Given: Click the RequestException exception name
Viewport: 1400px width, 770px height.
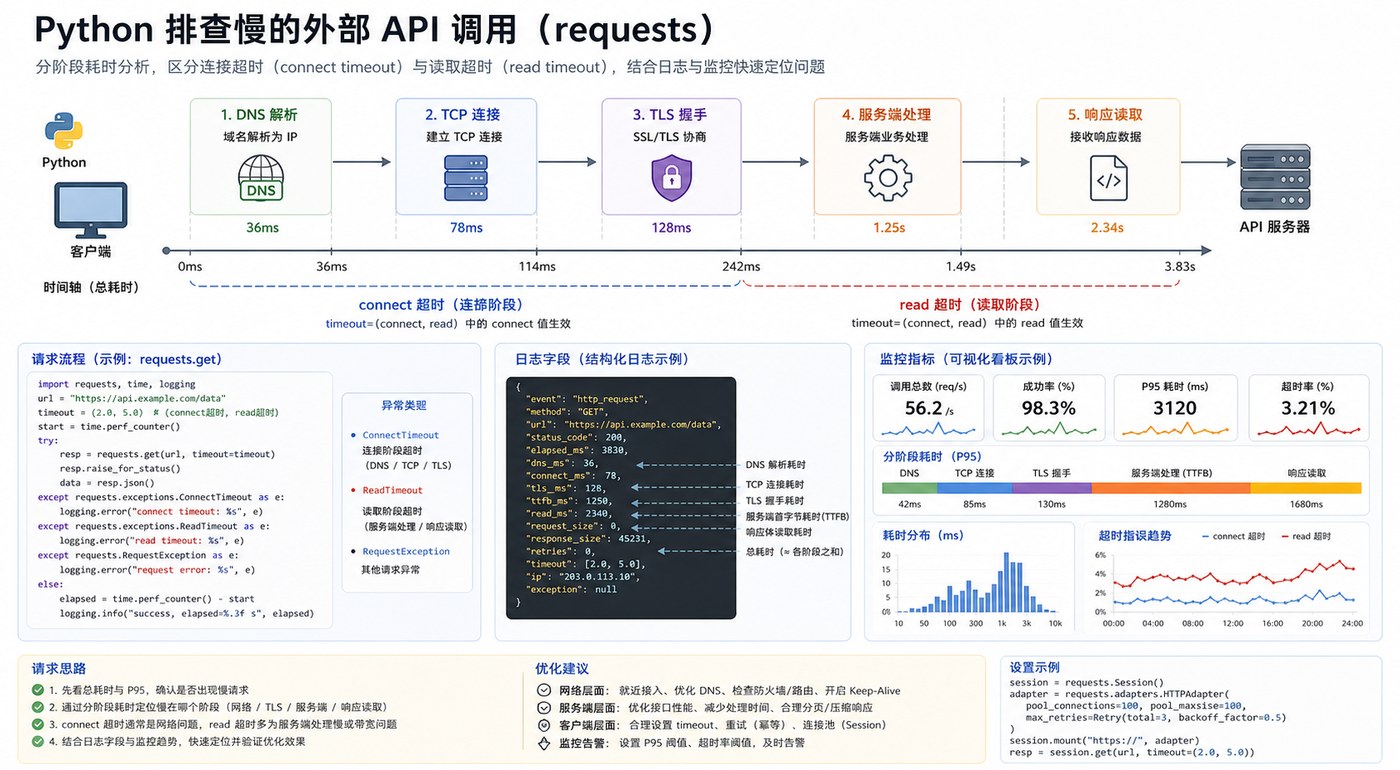Looking at the screenshot, I should click(x=406, y=551).
